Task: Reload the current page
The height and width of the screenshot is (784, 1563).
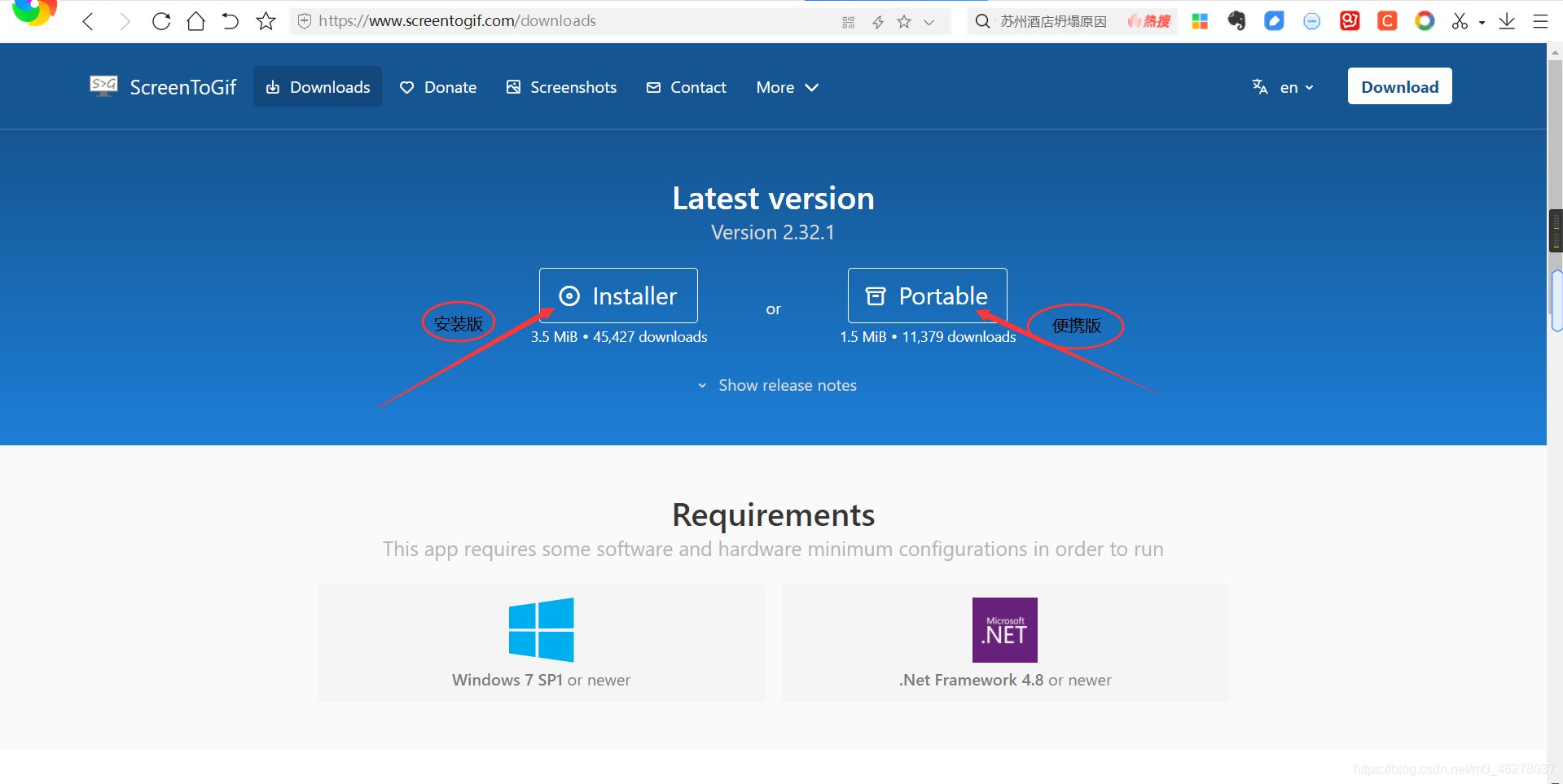Action: (x=161, y=21)
